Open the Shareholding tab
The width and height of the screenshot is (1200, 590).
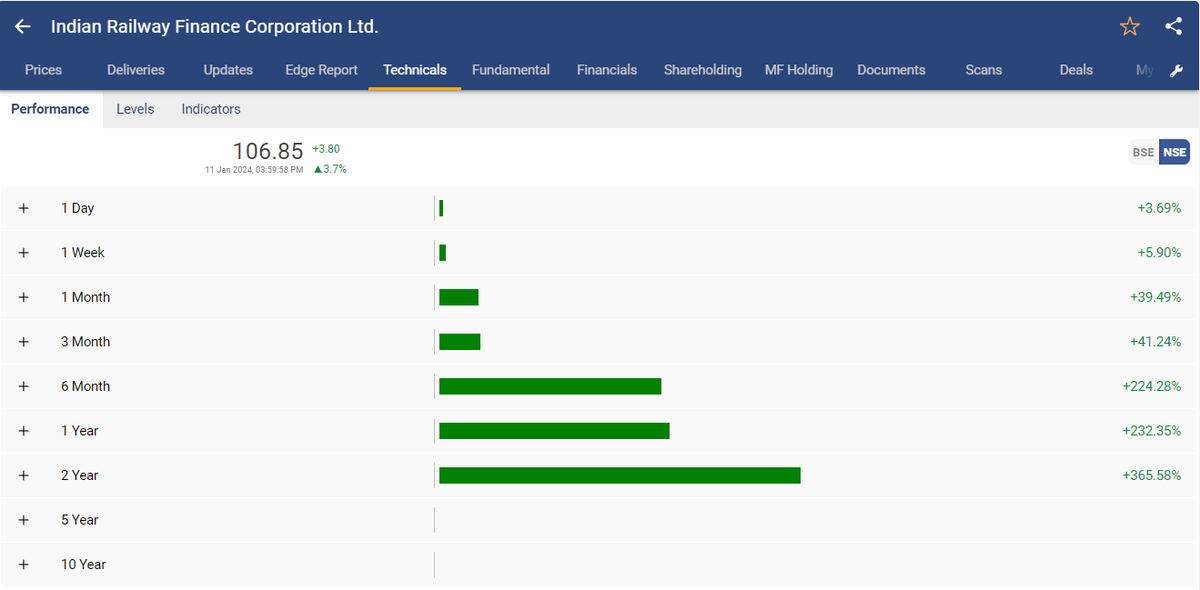pos(703,70)
